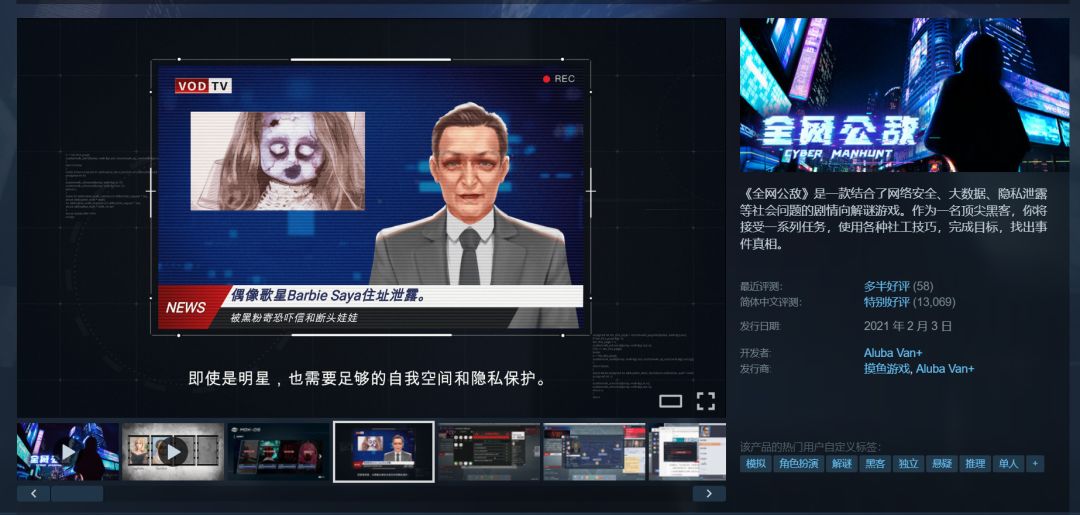Play the second video thumbnail with film strip

click(173, 452)
